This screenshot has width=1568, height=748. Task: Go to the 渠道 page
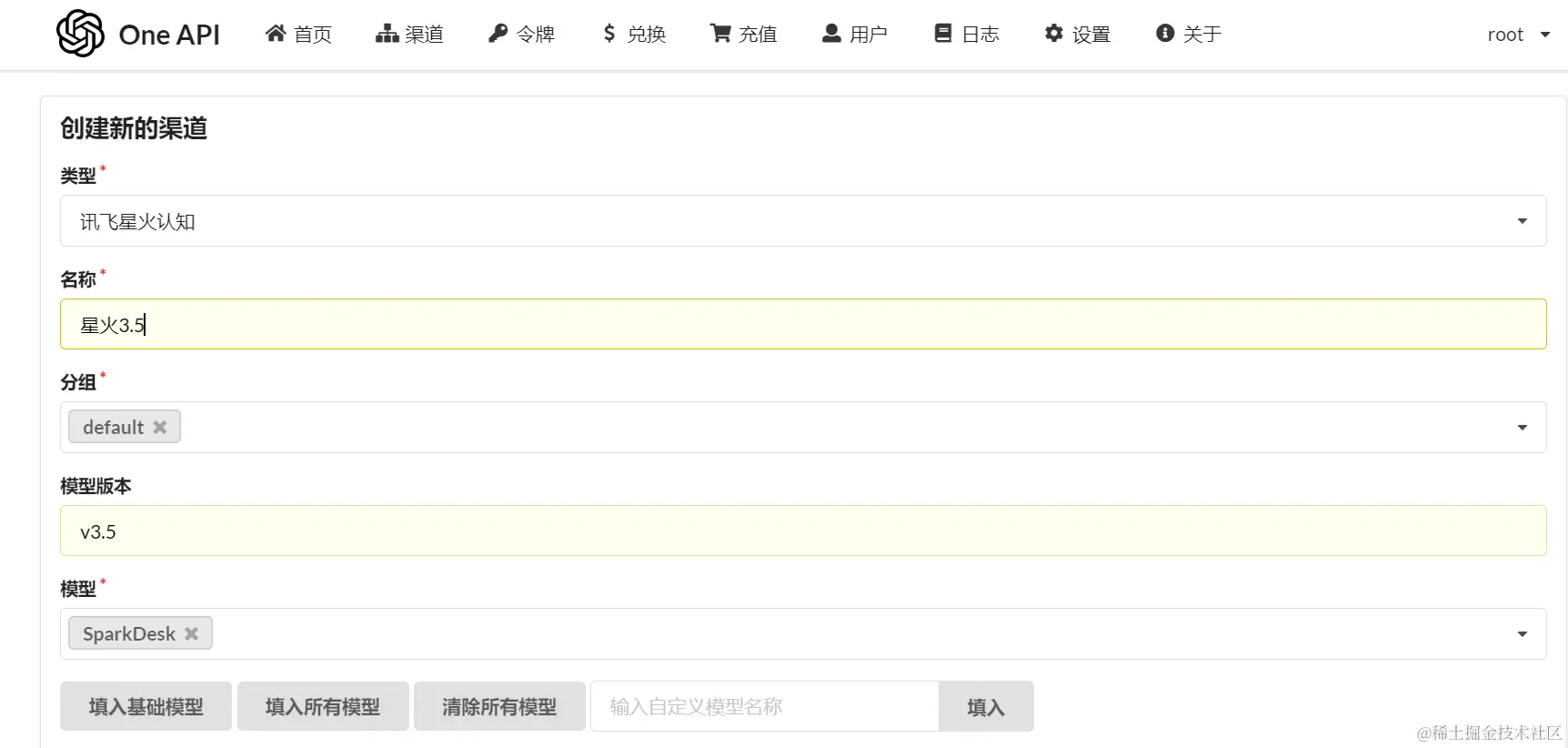pyautogui.click(x=409, y=34)
